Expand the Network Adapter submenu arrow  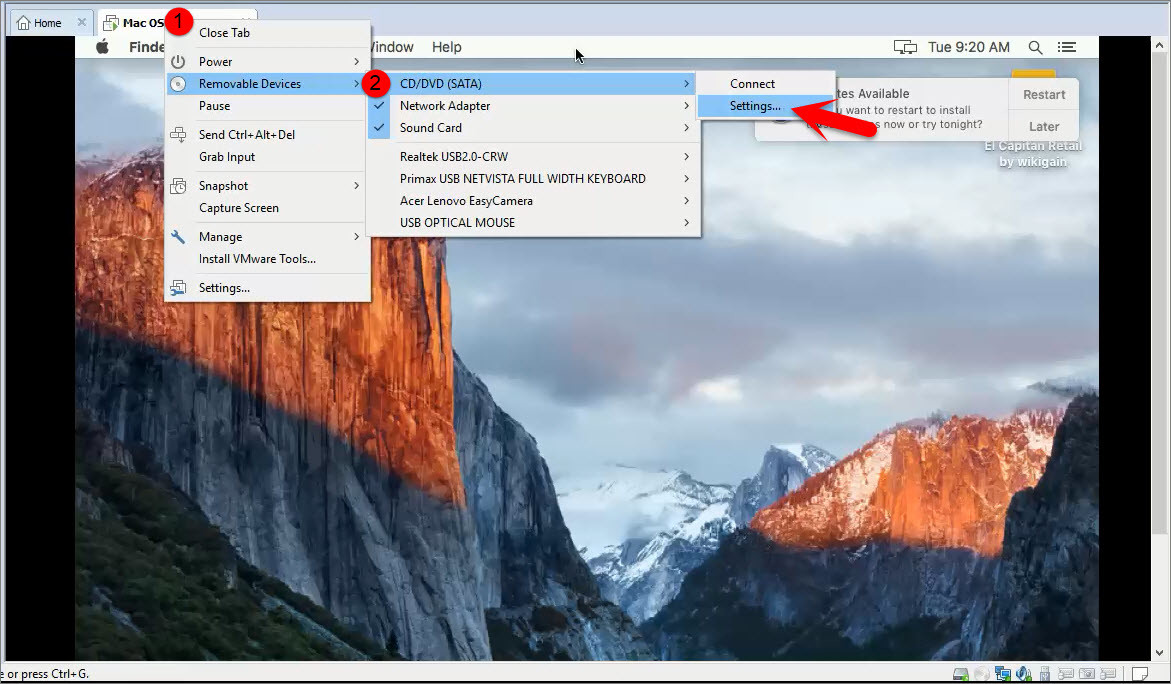pos(686,106)
